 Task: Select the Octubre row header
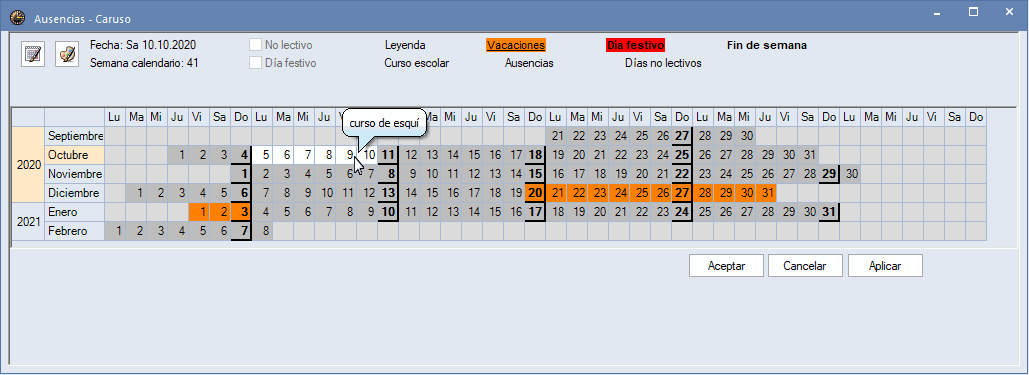pyautogui.click(x=75, y=155)
